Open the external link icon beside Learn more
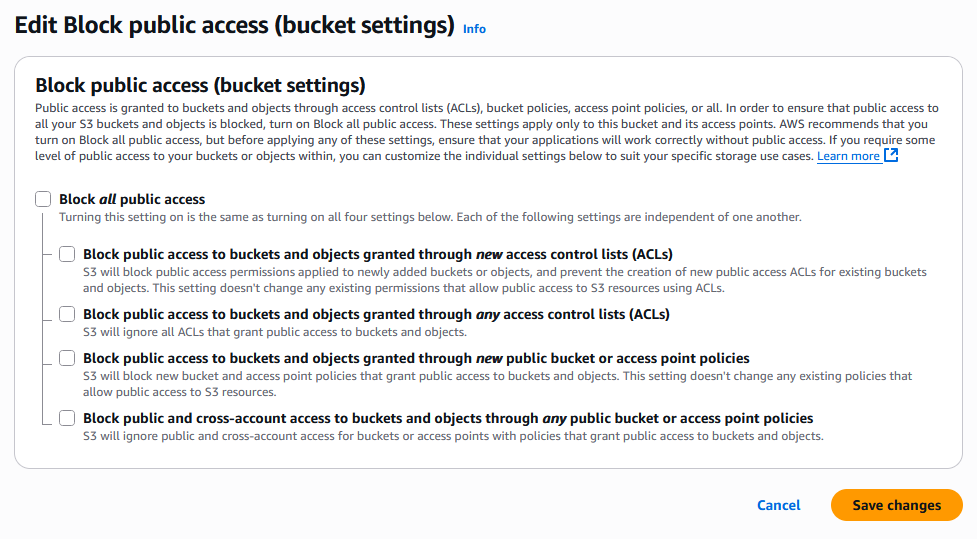Screen dimensions: 977x539 click(891, 156)
